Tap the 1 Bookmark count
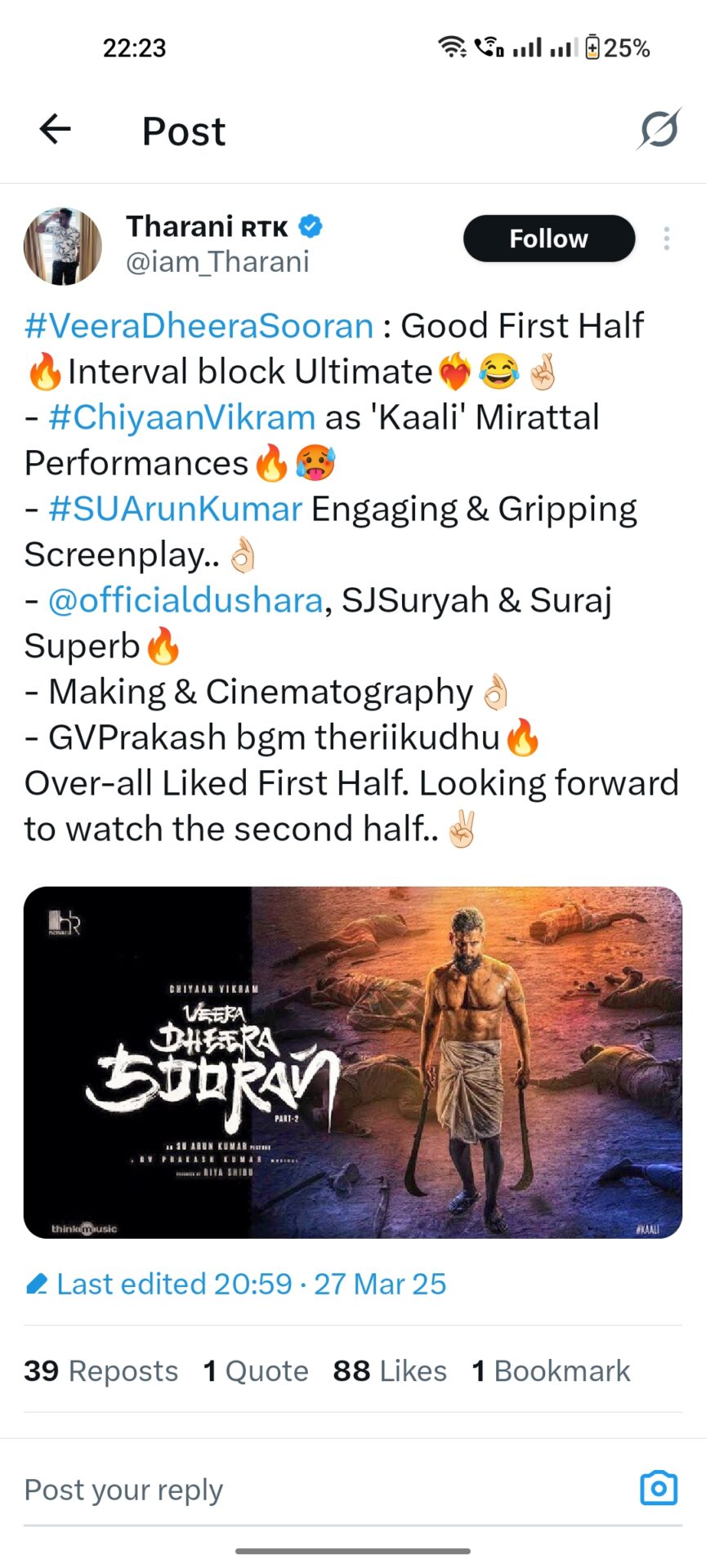Viewport: 706px width, 1568px height. 551,1371
